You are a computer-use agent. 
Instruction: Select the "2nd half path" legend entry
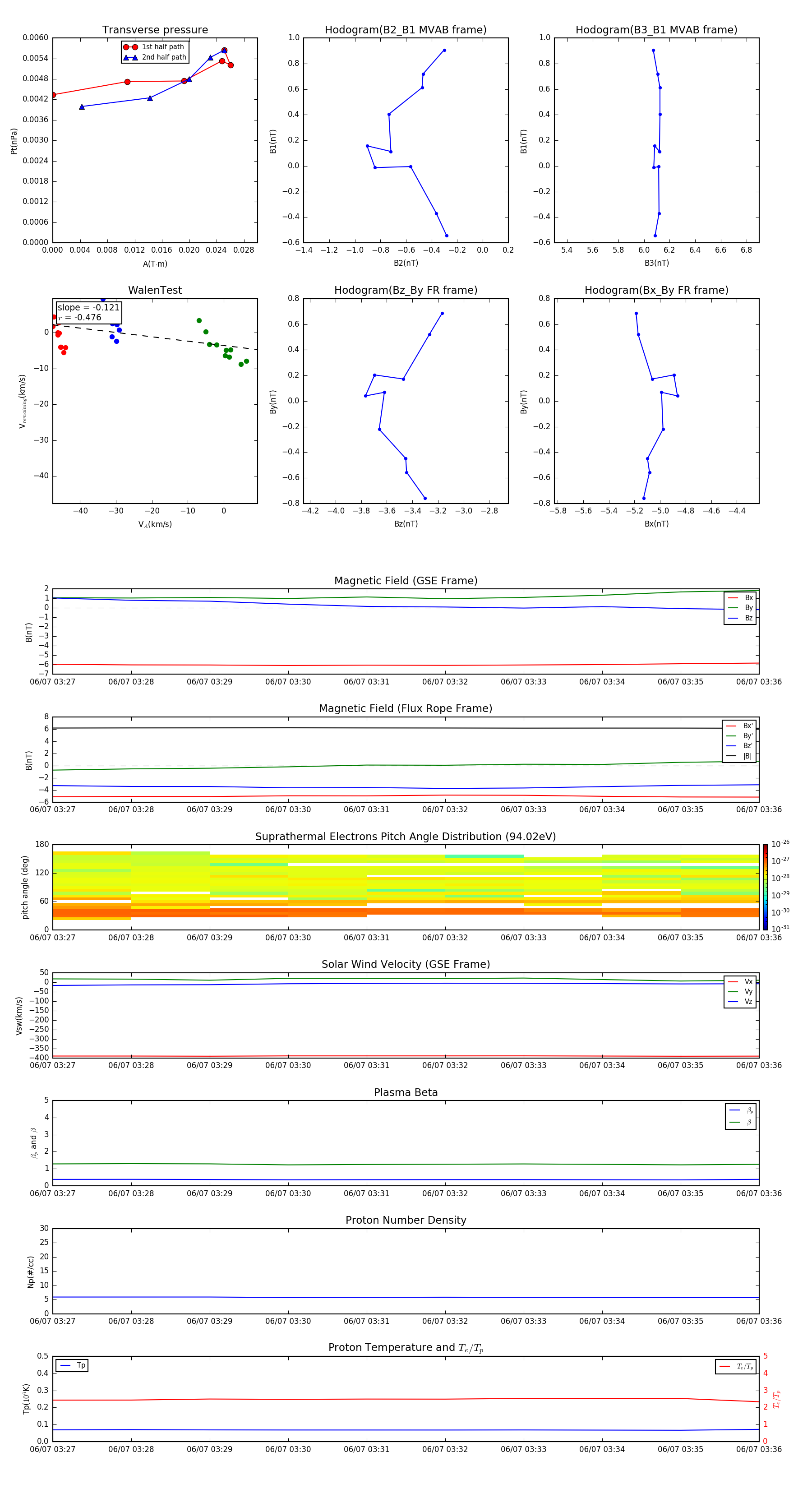pos(154,57)
